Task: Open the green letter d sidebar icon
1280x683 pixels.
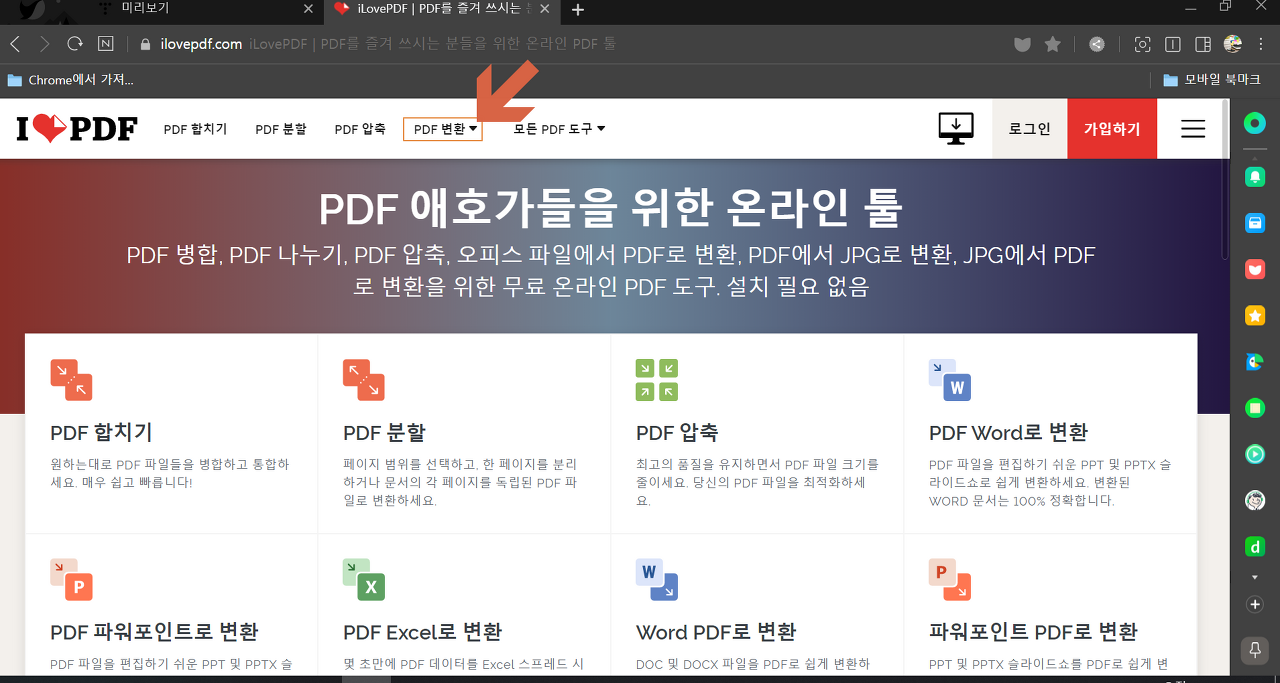Action: click(1254, 547)
